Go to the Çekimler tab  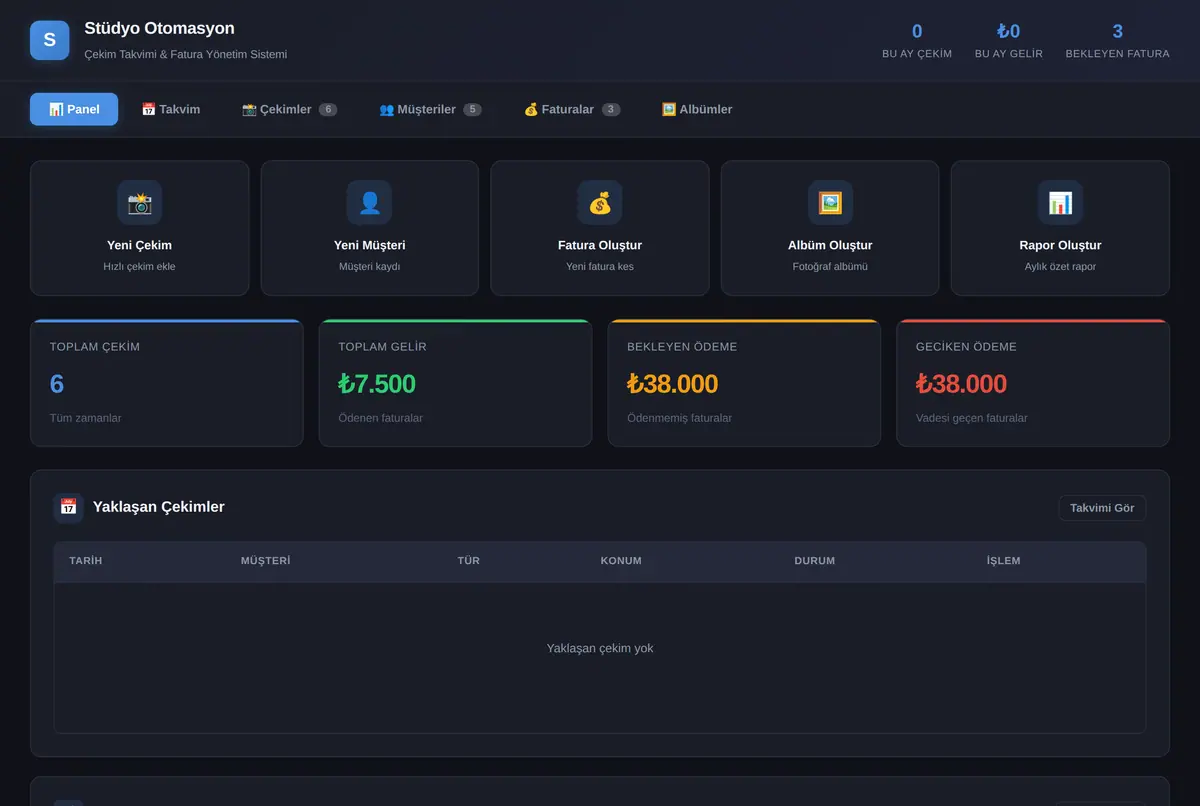pyautogui.click(x=289, y=109)
